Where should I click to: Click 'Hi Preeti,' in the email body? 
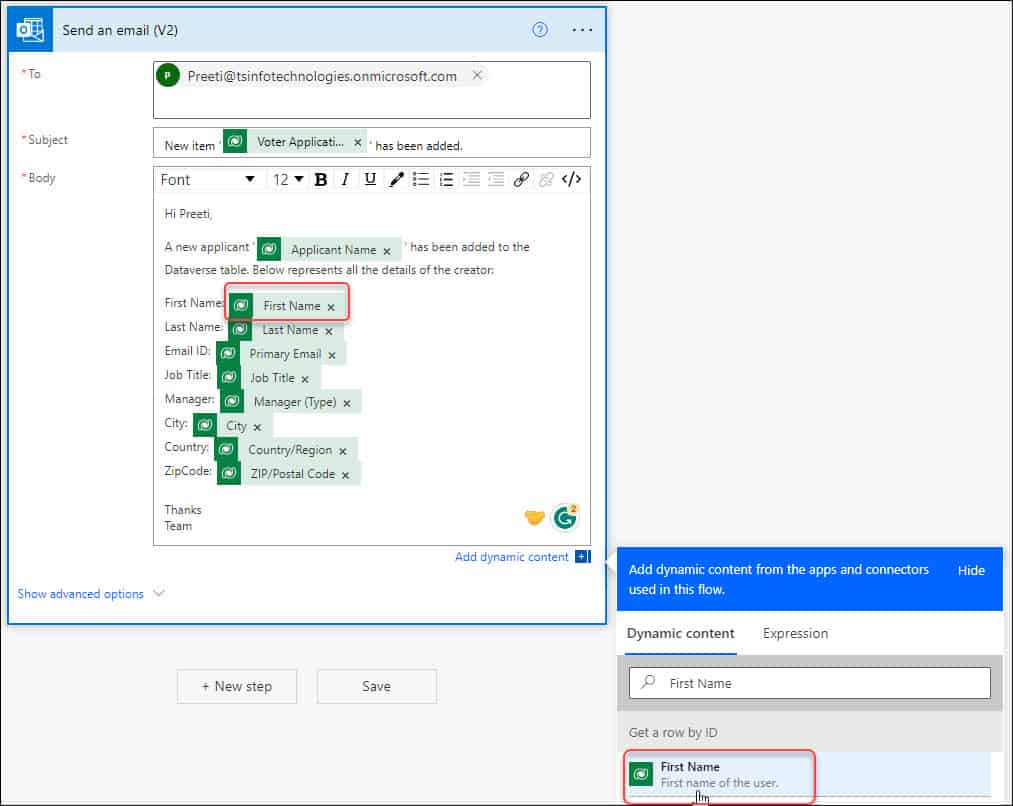tap(188, 214)
